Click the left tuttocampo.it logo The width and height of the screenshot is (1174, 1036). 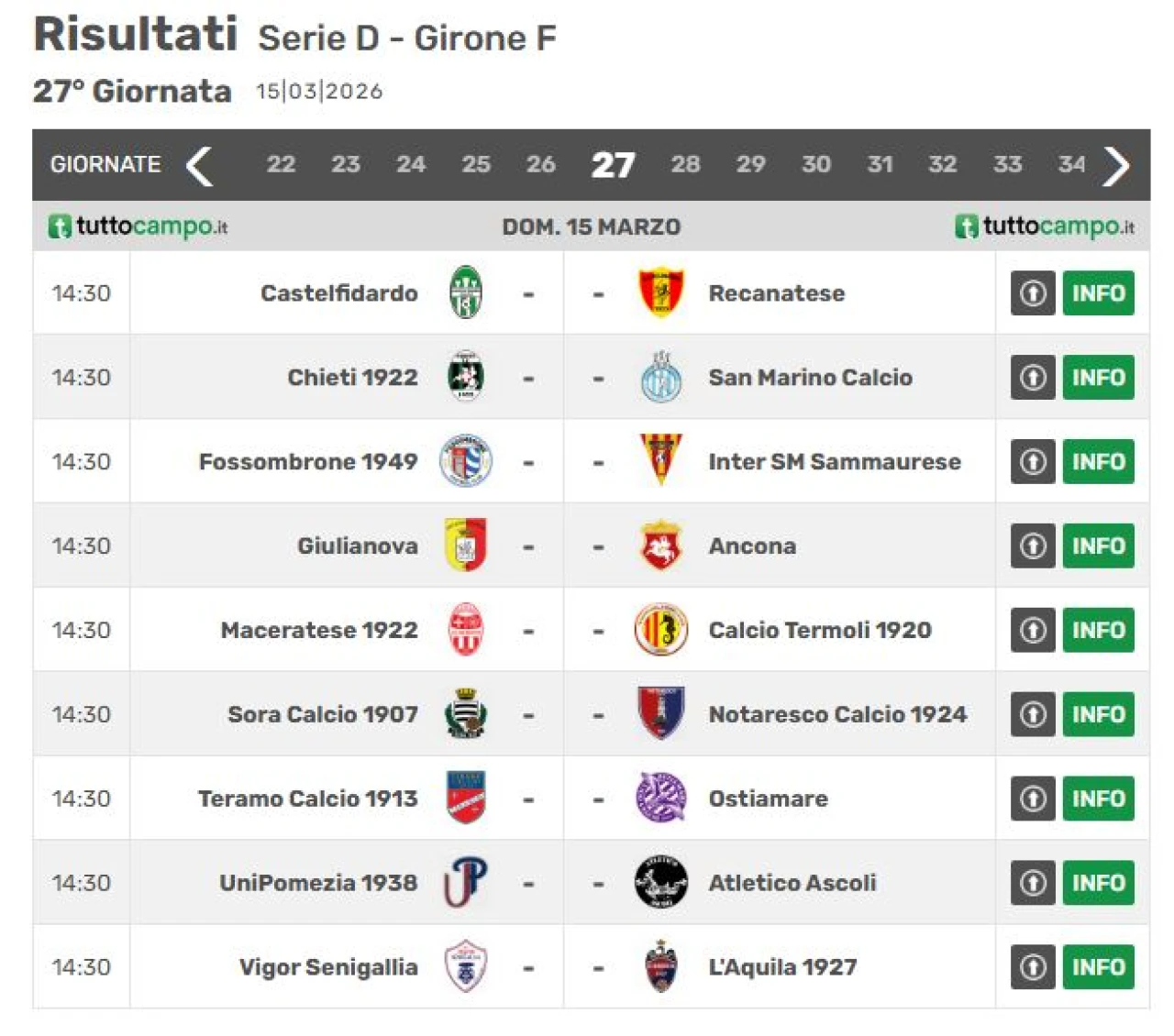[138, 226]
